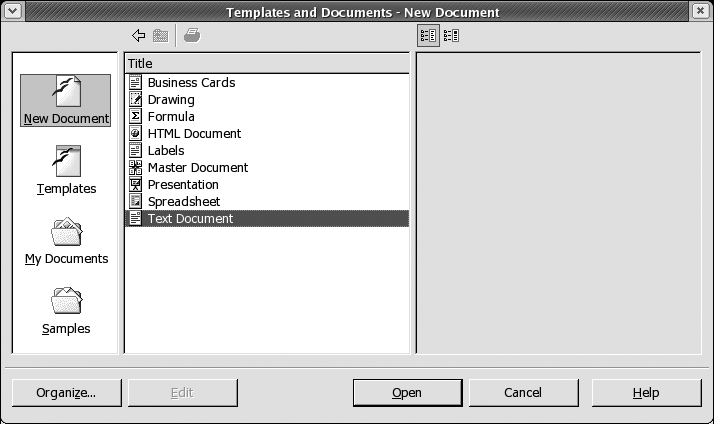Click the Spreadsheet icon
The image size is (714, 424).
point(135,201)
